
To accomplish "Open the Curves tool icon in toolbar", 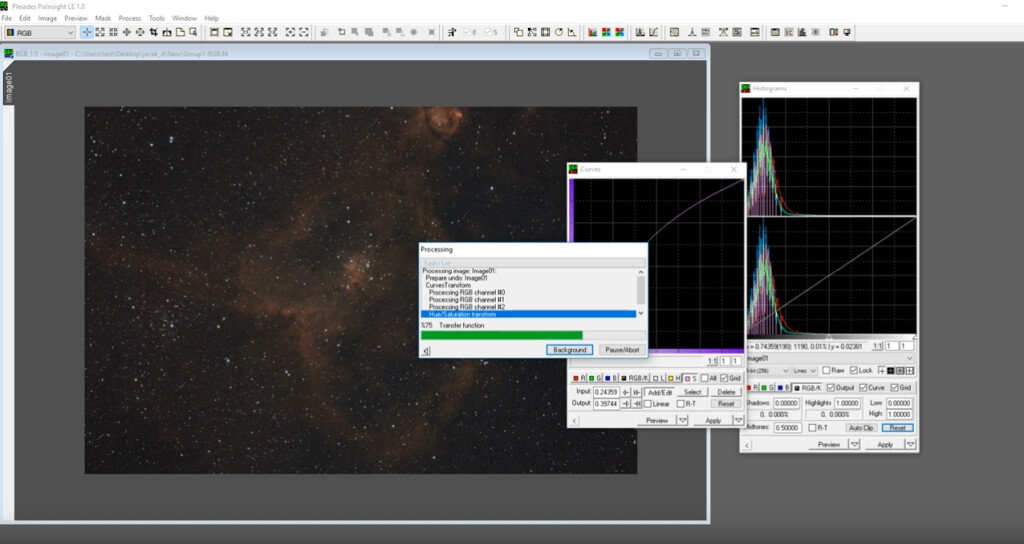I will tap(653, 32).
